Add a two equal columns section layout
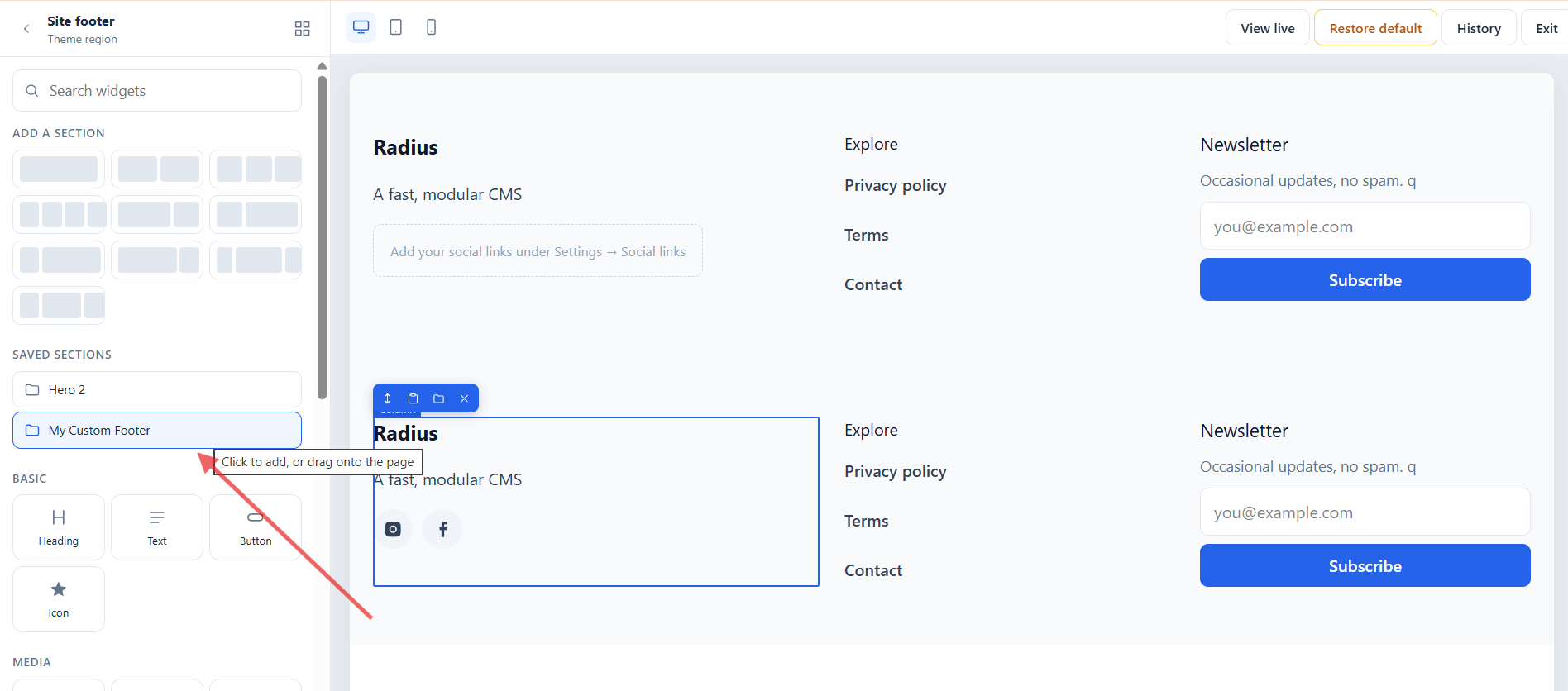The height and width of the screenshot is (691, 1568). point(157,169)
